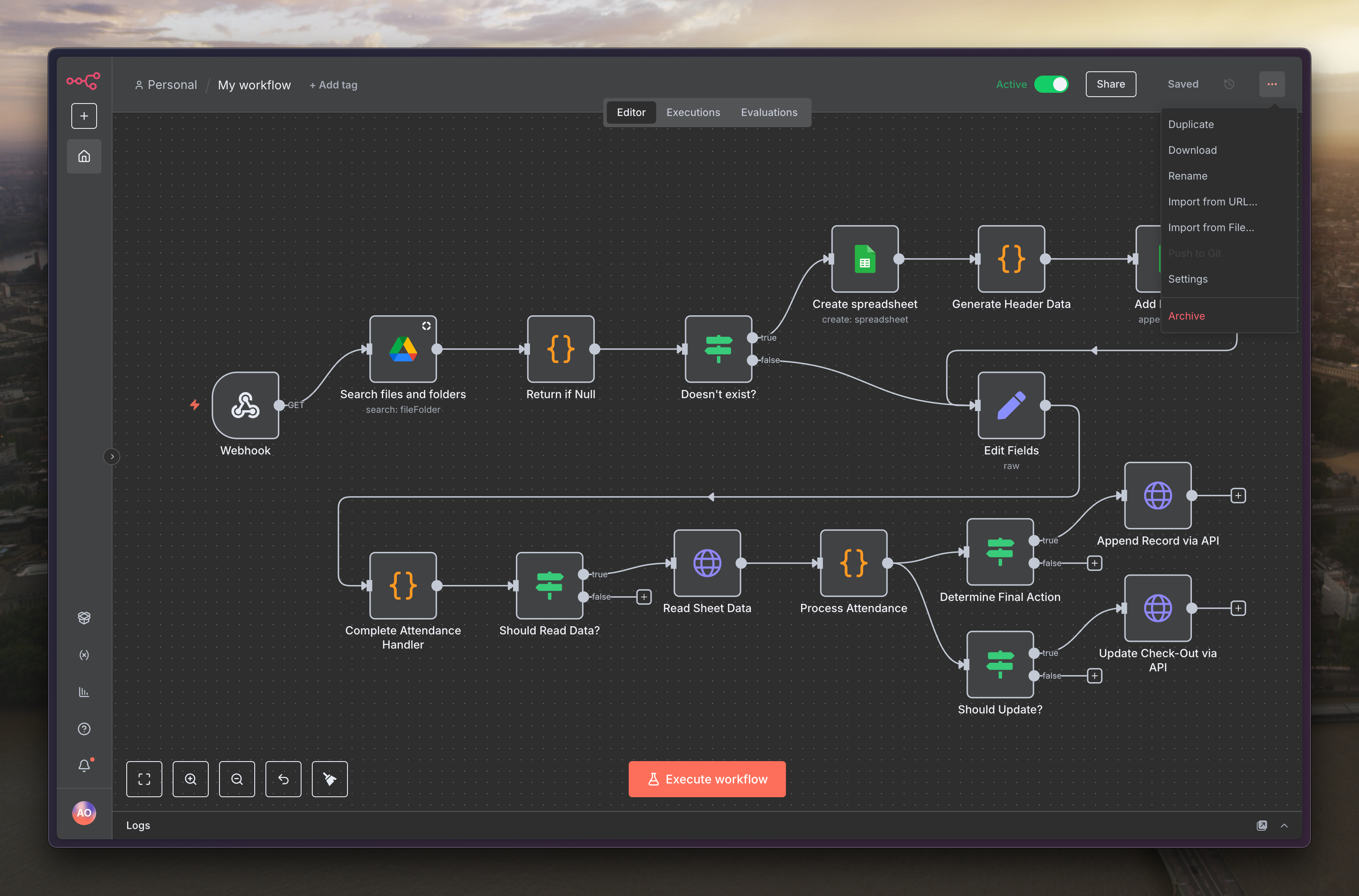
Task: Click the workflow history clock icon
Action: [x=1229, y=84]
